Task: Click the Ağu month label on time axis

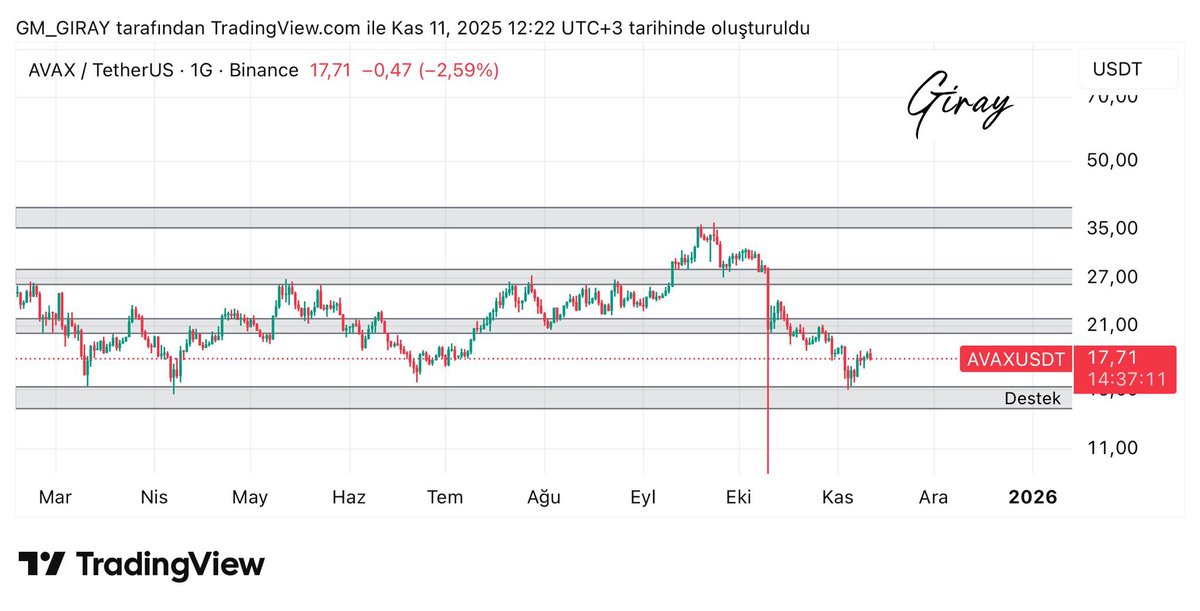Action: pos(544,497)
